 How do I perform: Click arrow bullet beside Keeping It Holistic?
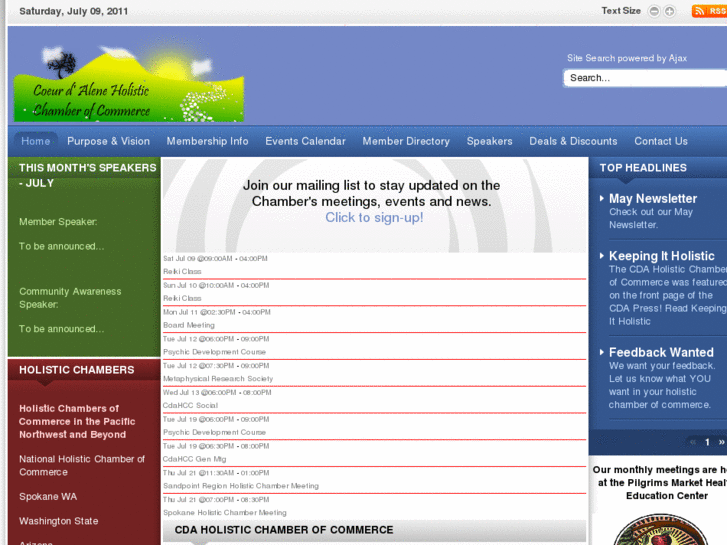tap(602, 256)
